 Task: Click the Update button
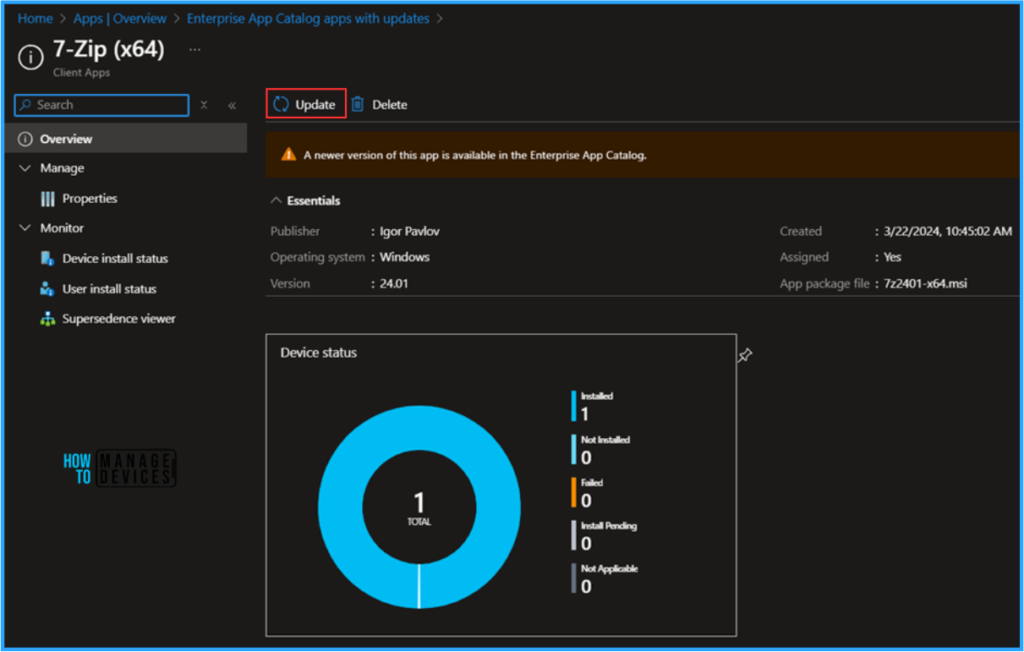coord(306,104)
